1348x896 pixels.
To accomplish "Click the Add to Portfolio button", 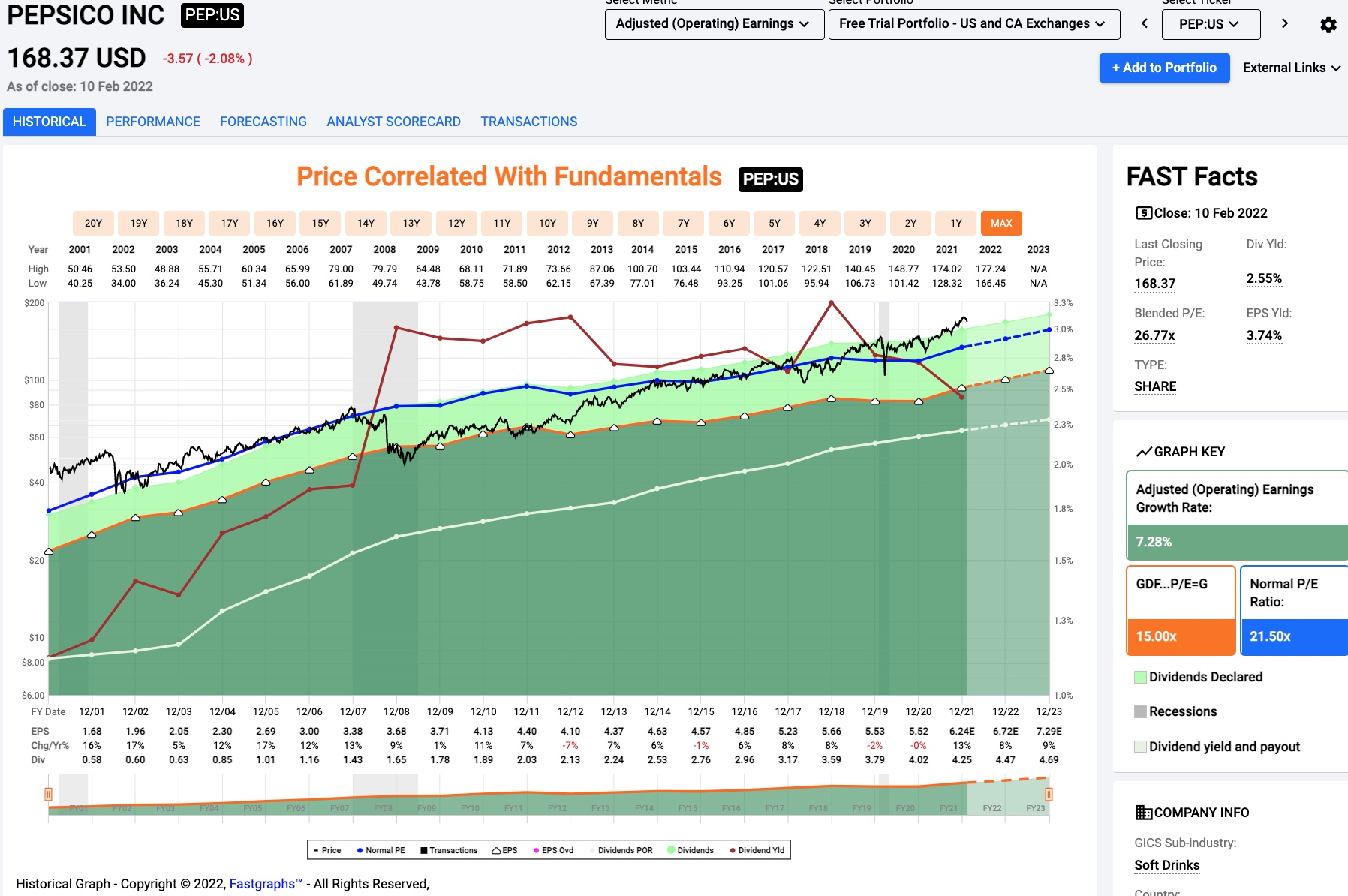I will click(1164, 68).
